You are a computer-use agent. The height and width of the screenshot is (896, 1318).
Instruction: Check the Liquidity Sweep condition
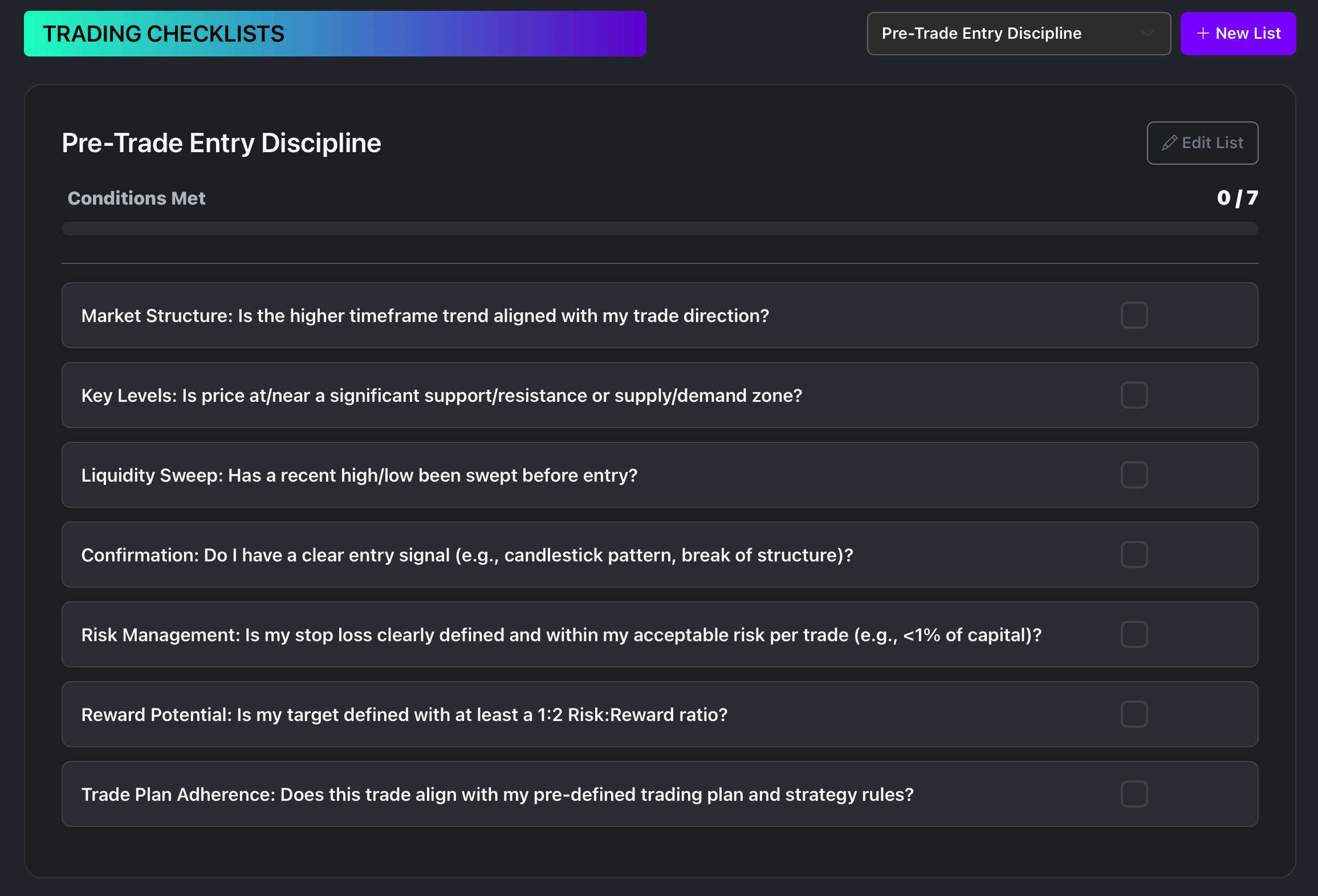click(x=1134, y=475)
